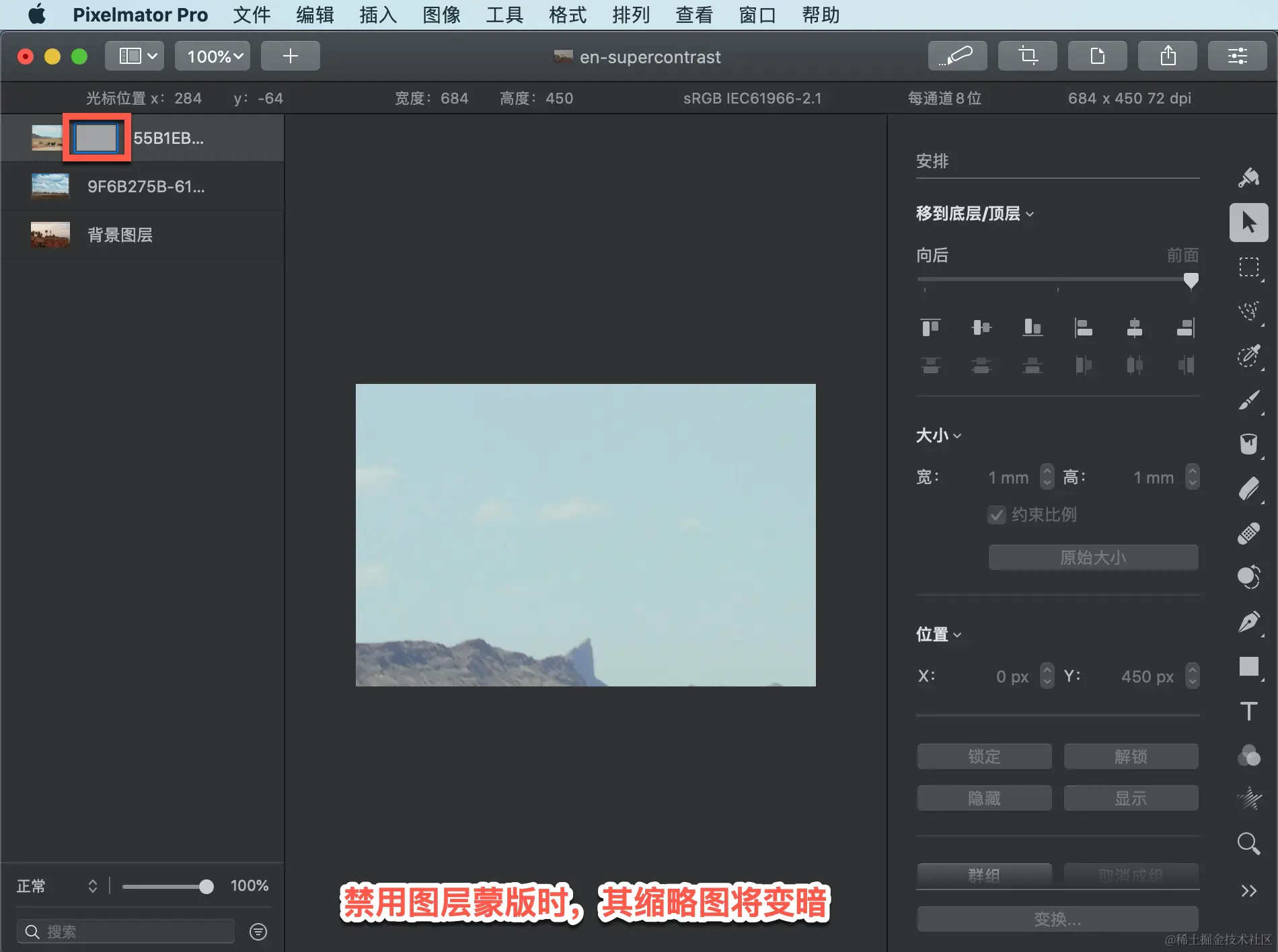Select the Shape rectangle tool

pos(1249,666)
